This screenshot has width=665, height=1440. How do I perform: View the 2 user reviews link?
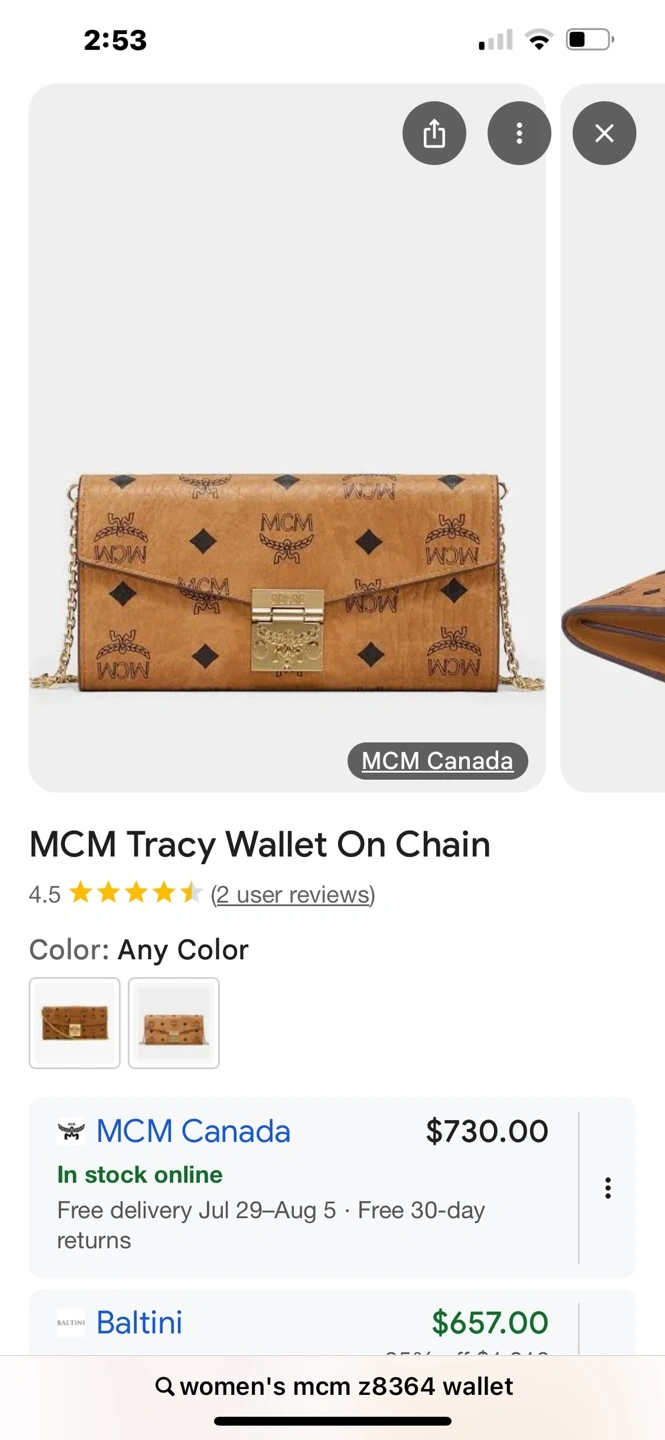[x=293, y=894]
